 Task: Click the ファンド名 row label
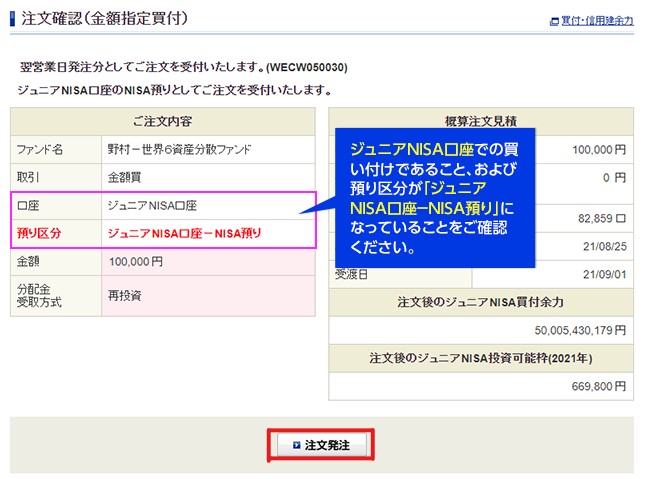[40, 149]
